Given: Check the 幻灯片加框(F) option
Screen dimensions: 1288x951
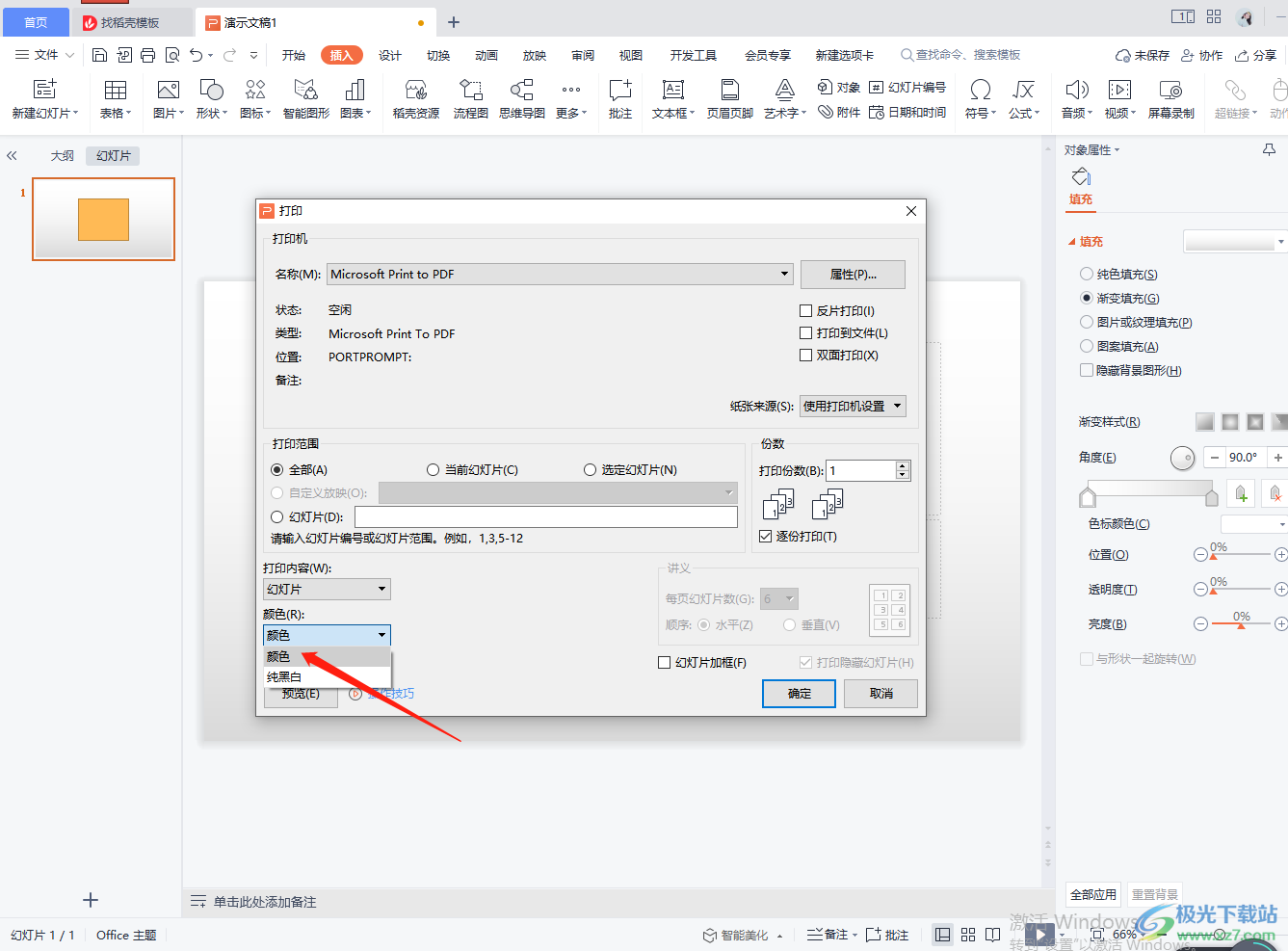Looking at the screenshot, I should pos(664,662).
